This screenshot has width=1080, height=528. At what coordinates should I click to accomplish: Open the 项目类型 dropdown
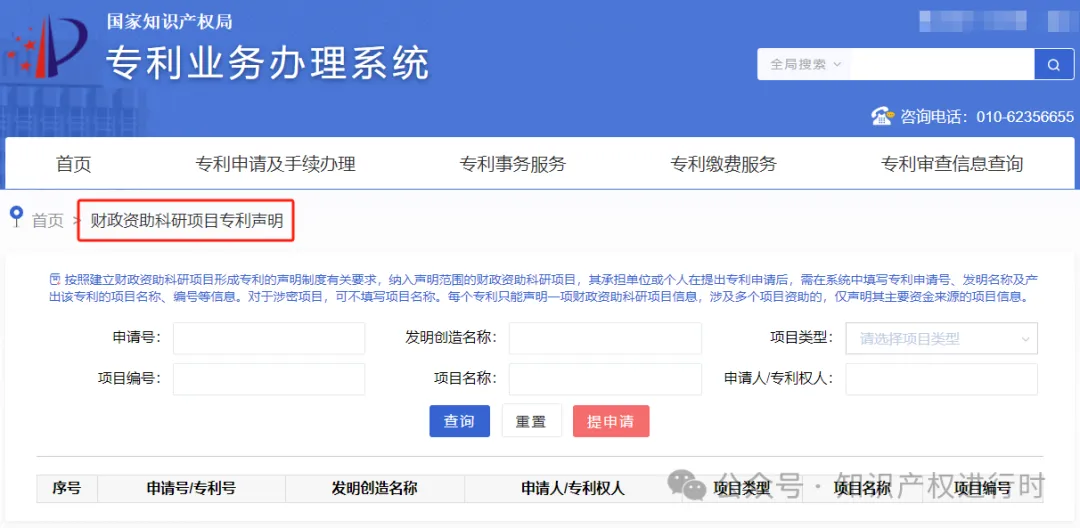(942, 339)
